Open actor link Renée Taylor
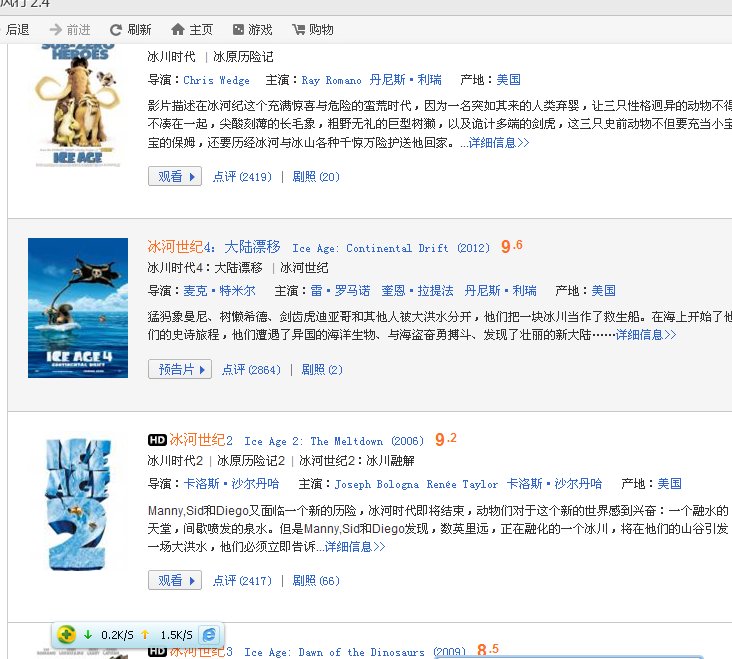Viewport: 732px width, 659px height. [x=462, y=484]
